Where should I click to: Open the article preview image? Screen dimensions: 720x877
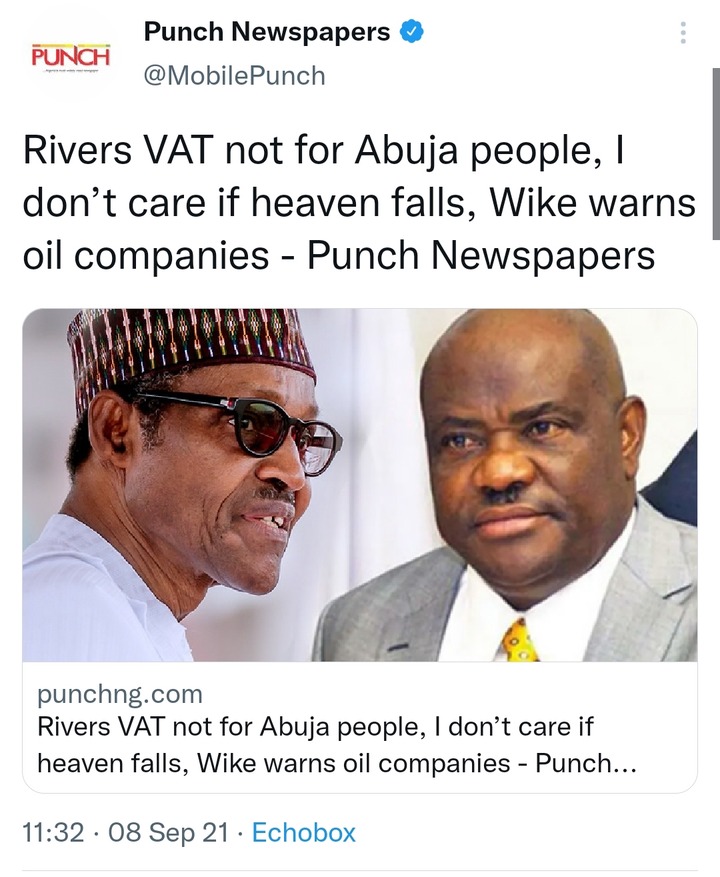pos(360,485)
